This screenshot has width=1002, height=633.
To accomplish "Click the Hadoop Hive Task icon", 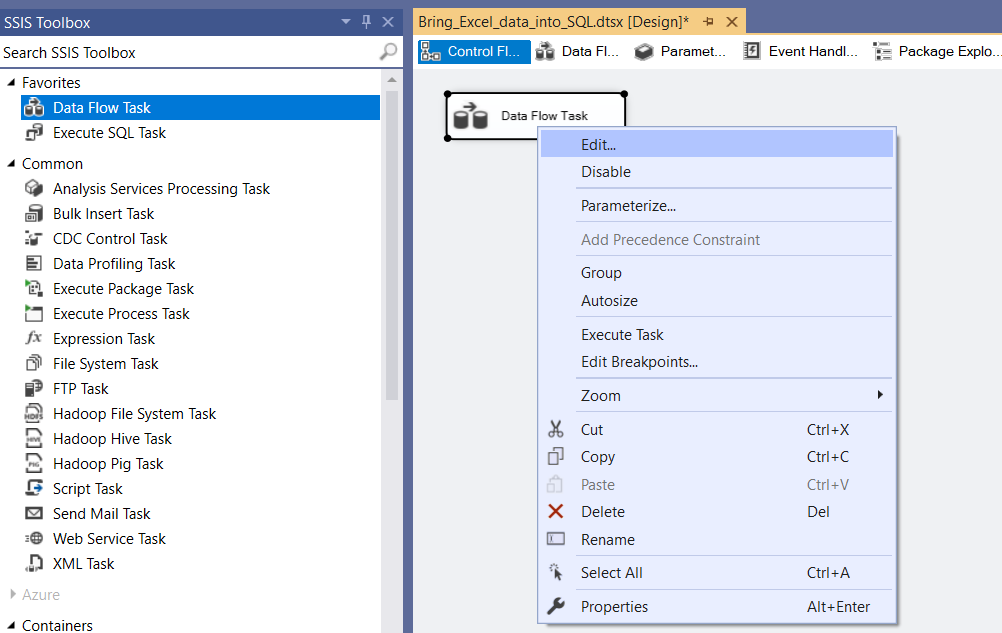I will coord(34,439).
